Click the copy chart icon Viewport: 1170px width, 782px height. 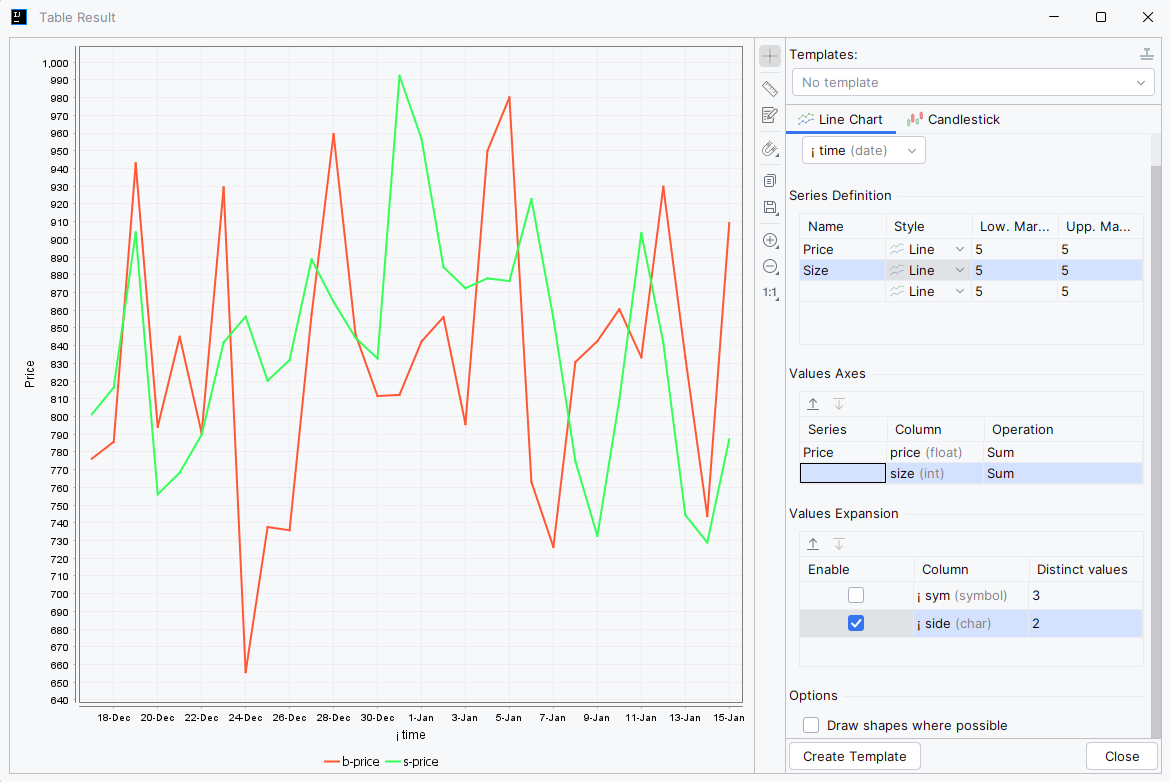(x=770, y=181)
